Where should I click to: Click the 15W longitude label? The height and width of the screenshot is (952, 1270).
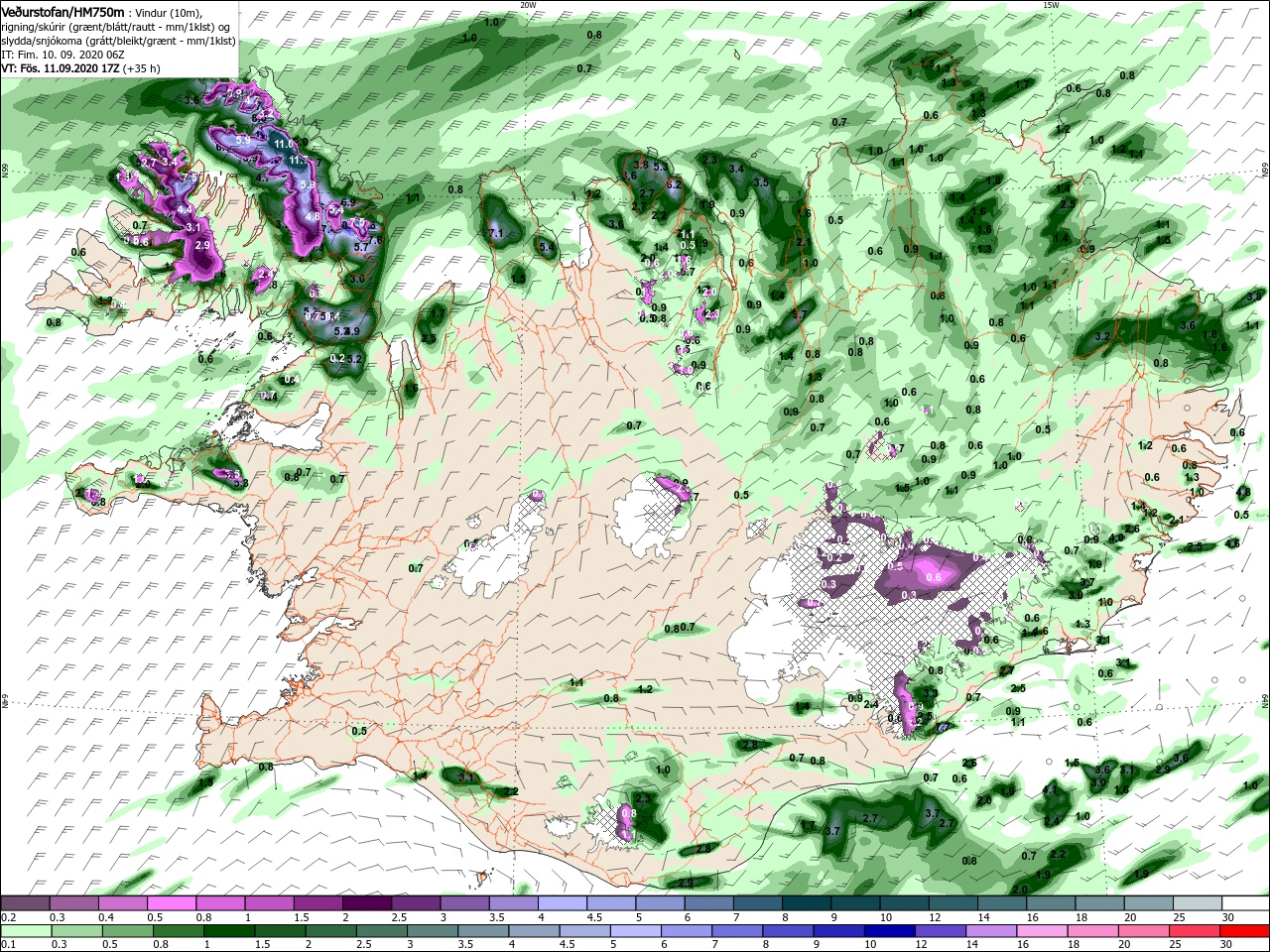1051,5
